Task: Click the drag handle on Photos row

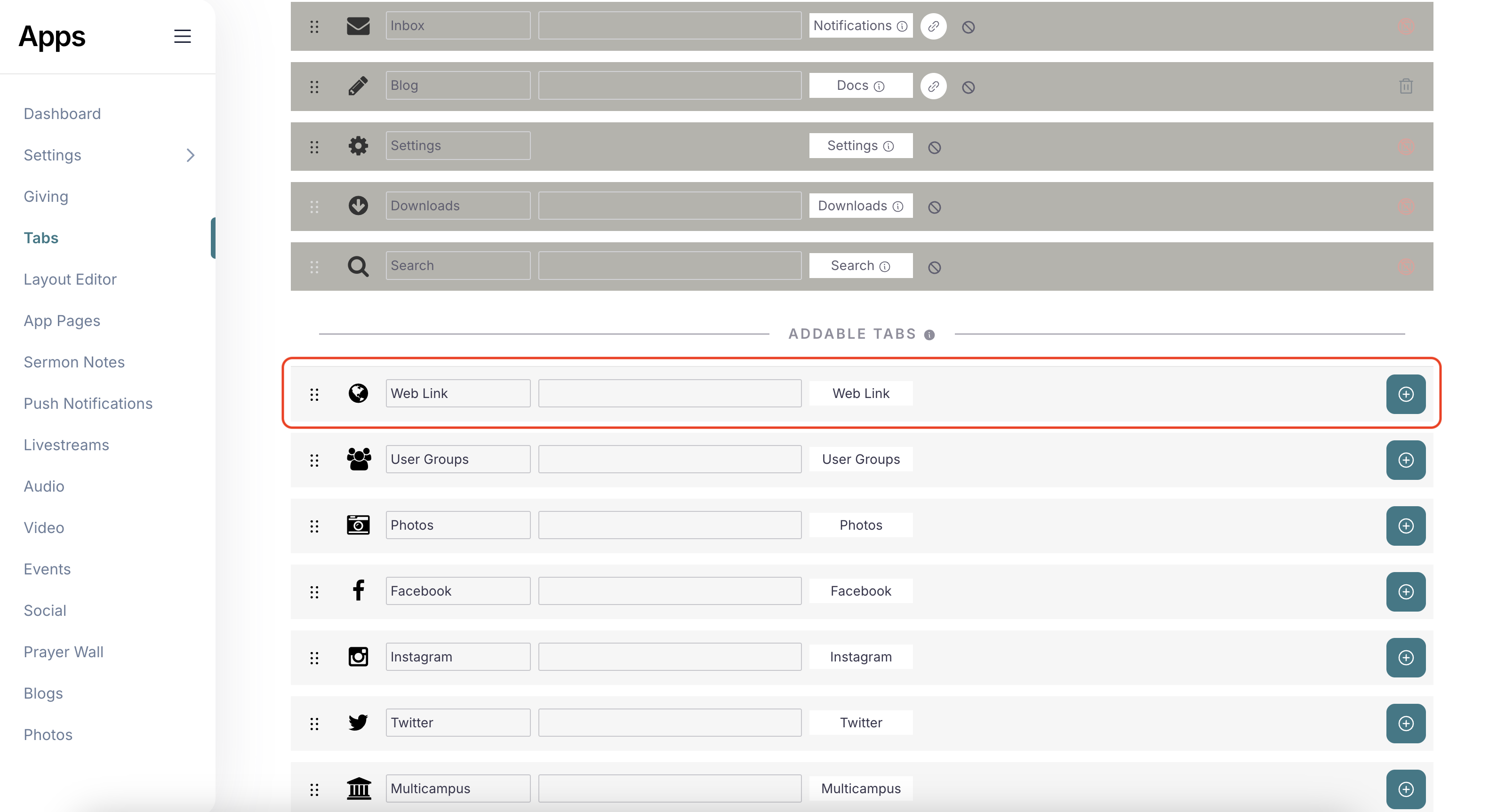Action: (x=314, y=526)
